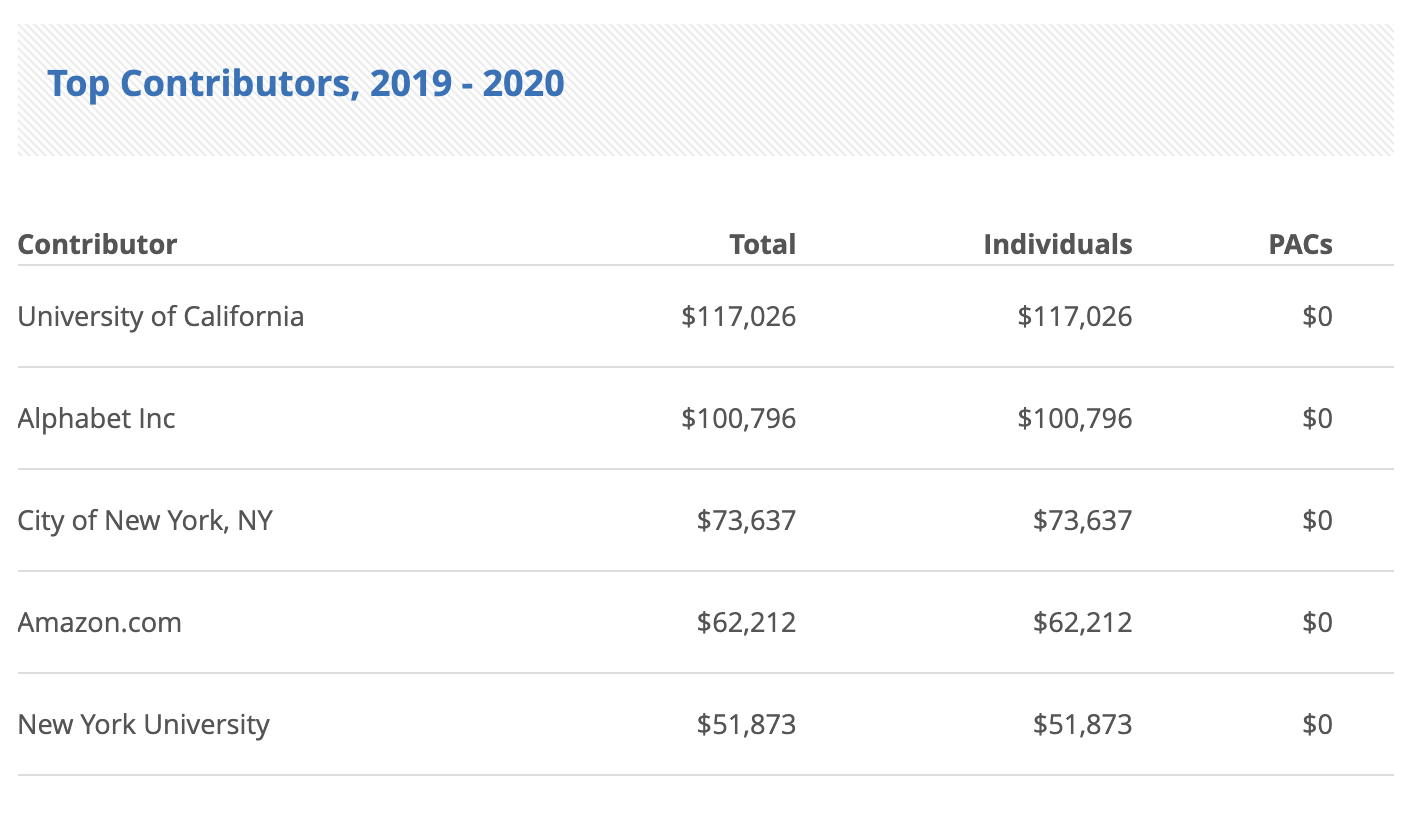Select New York University contributor name

pyautogui.click(x=144, y=724)
